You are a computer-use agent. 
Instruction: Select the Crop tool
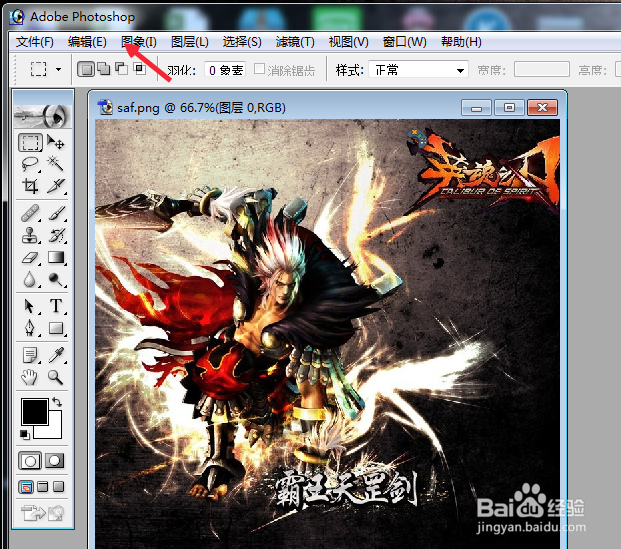coord(30,185)
